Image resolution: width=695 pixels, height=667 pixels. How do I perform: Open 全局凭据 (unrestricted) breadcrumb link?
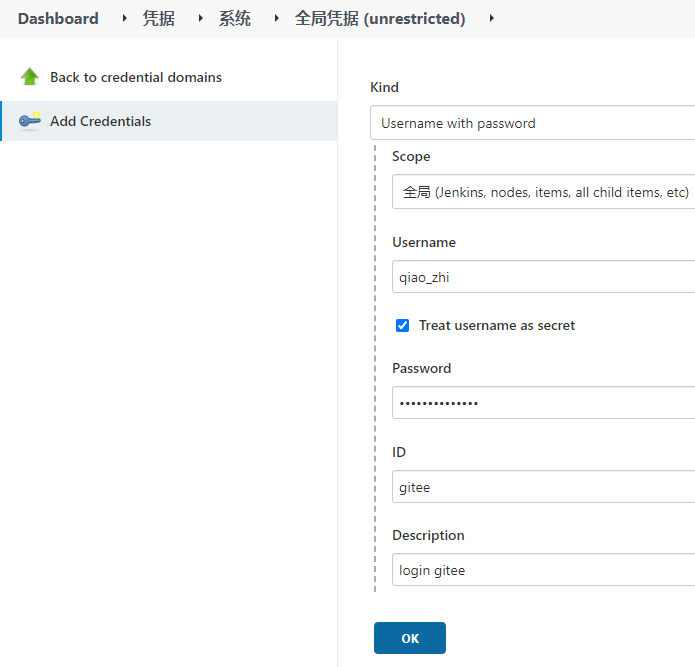pyautogui.click(x=380, y=18)
